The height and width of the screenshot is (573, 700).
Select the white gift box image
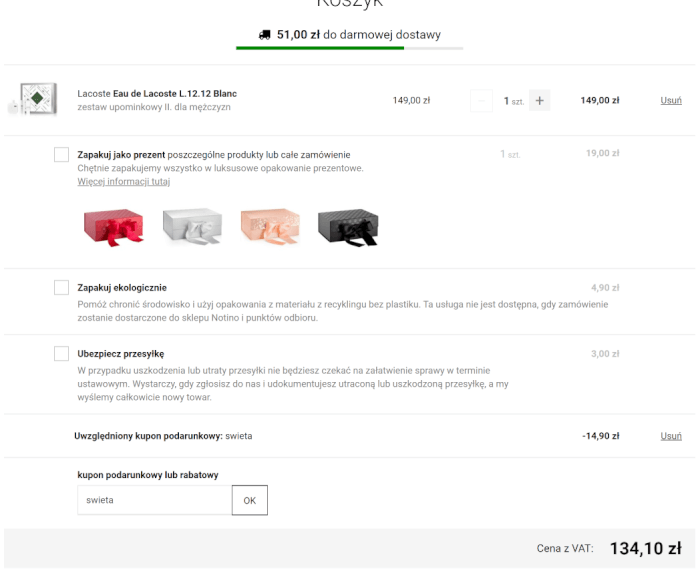point(191,226)
